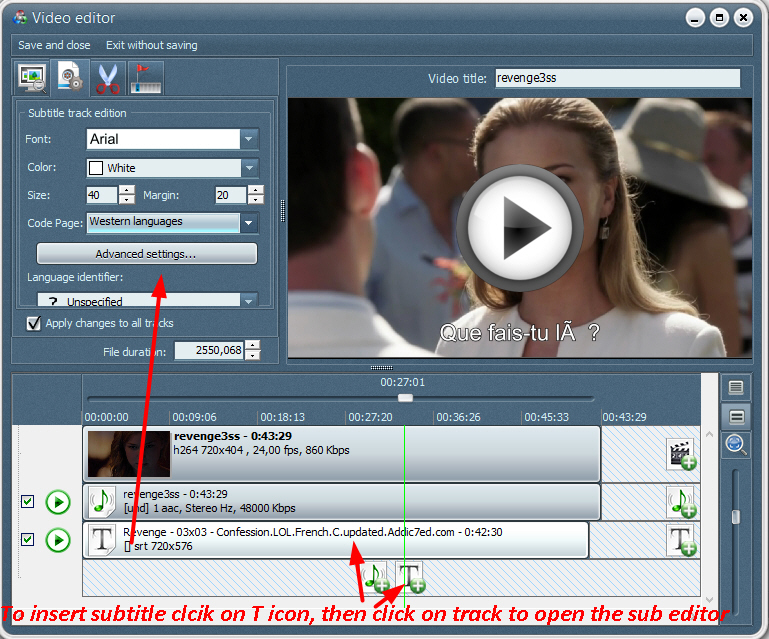Open the chapters flag tab icon
The image size is (769, 639).
click(146, 78)
